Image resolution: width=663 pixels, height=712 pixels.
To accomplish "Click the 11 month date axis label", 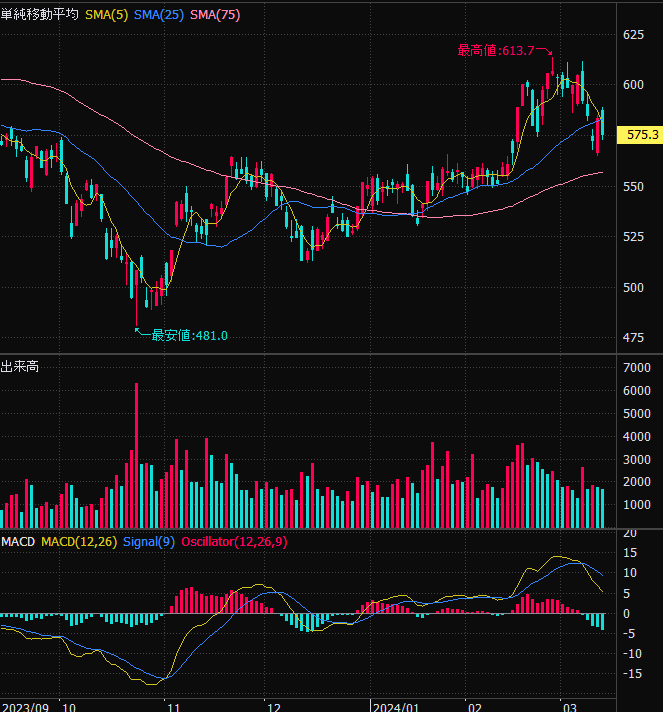I will coord(173,707).
